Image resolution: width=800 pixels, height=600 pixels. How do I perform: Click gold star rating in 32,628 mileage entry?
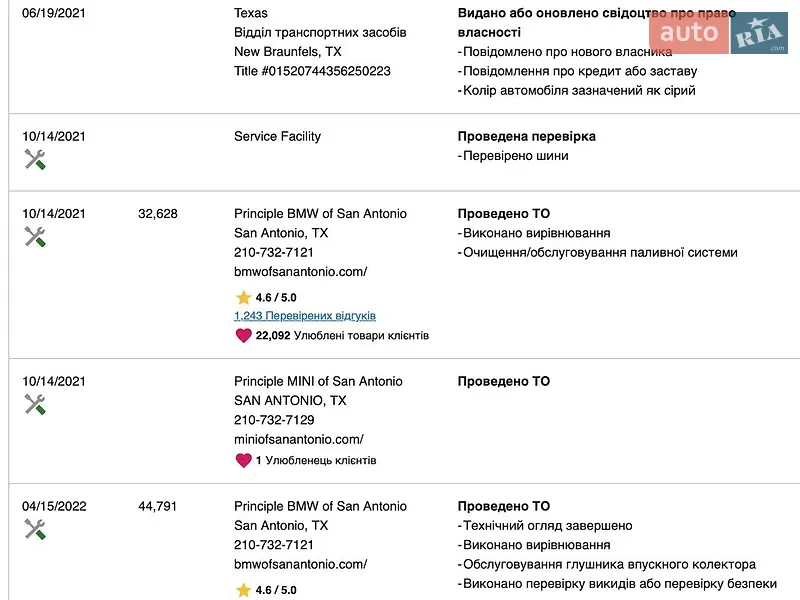243,297
